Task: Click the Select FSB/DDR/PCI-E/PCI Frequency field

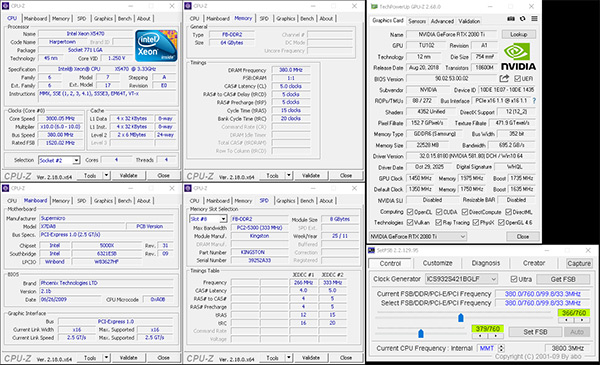Action: 543,303
